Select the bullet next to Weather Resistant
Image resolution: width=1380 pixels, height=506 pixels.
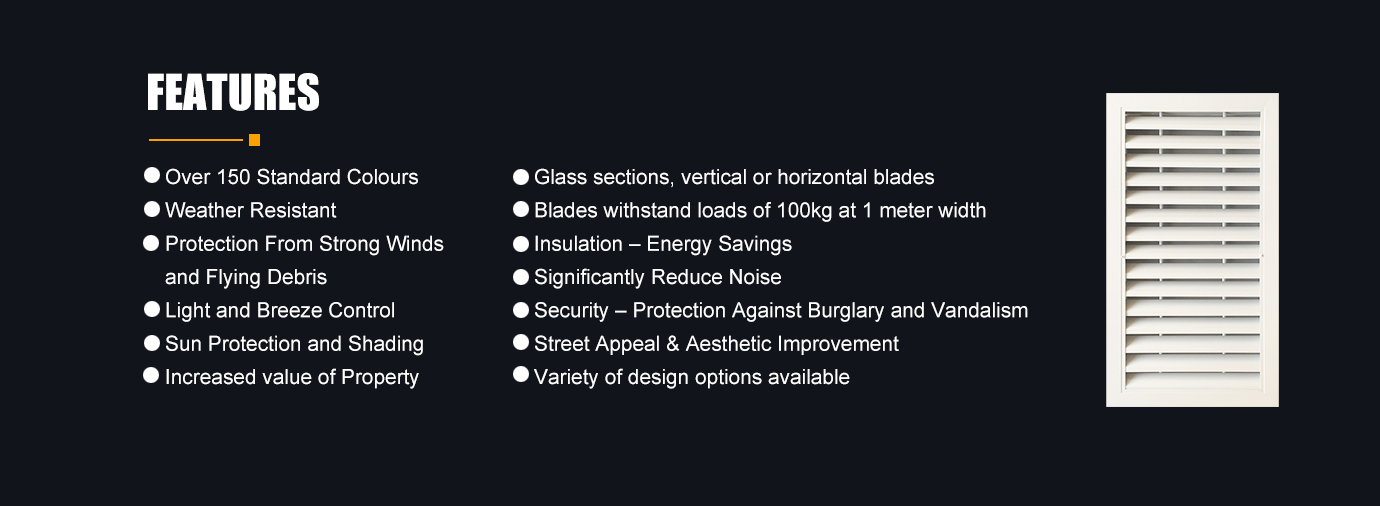tap(152, 209)
